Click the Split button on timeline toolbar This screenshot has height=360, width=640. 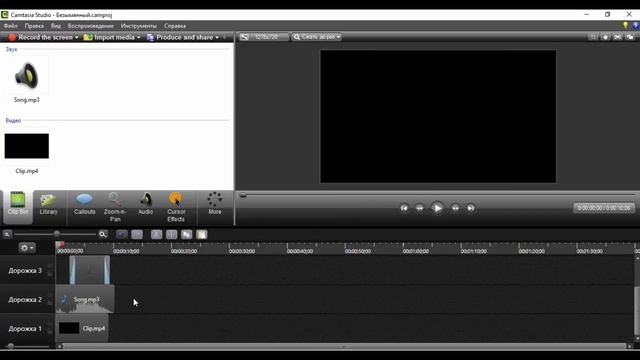171,234
